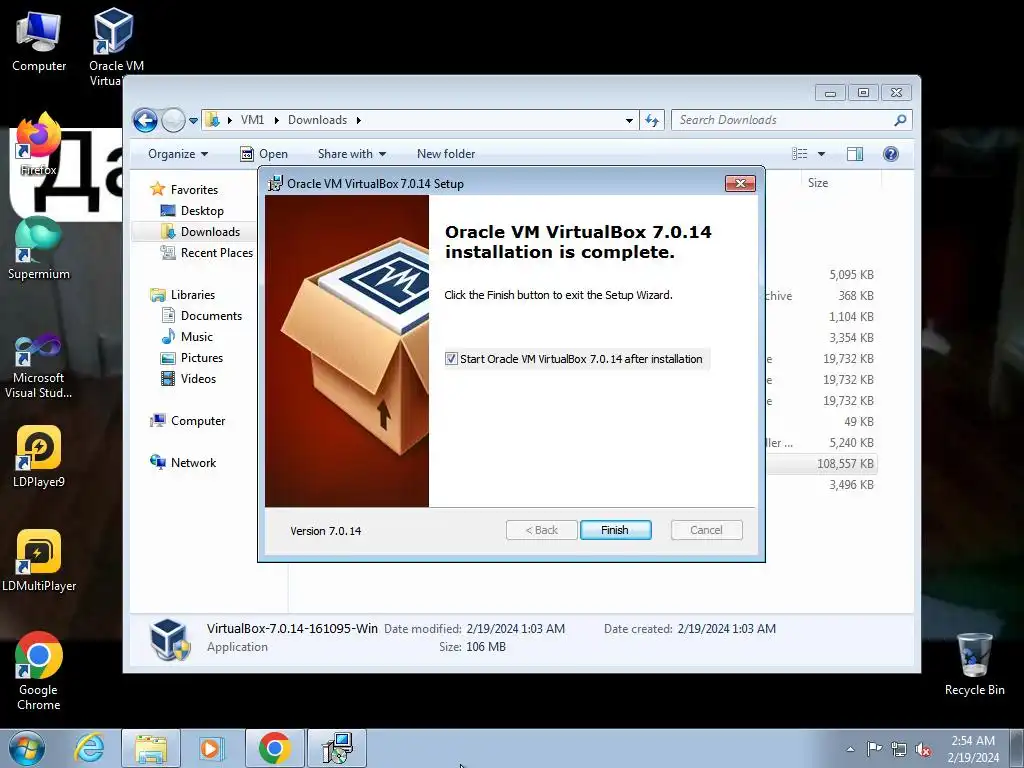Select the LDPlayer9 desktop shortcut

39,457
